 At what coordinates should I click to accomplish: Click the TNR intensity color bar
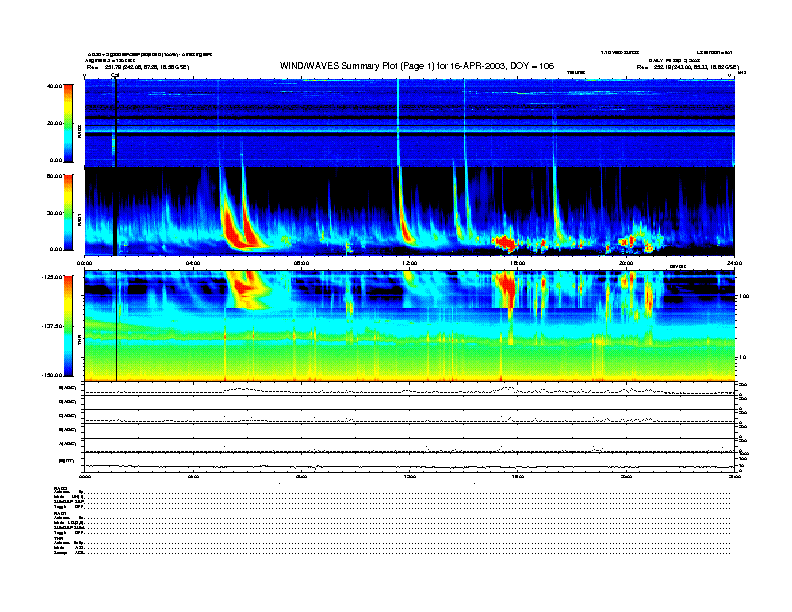coord(68,326)
